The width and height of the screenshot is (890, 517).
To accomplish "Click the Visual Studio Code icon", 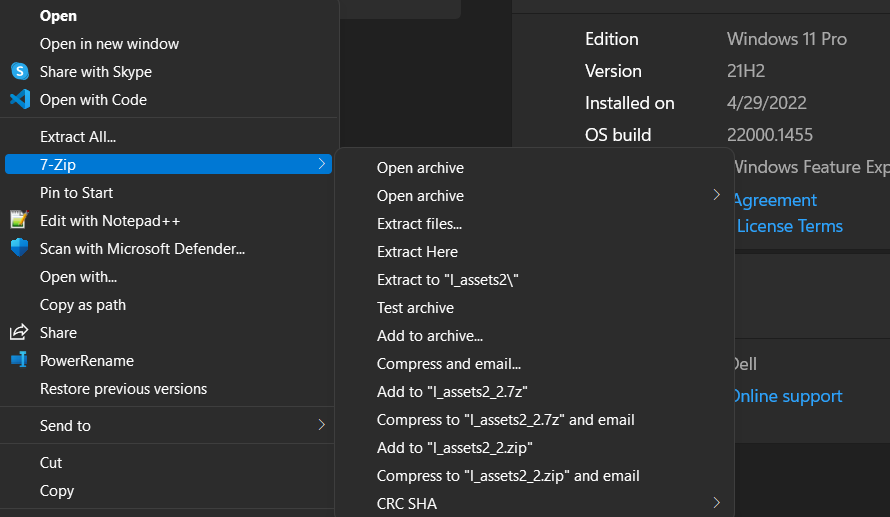I will coord(20,99).
